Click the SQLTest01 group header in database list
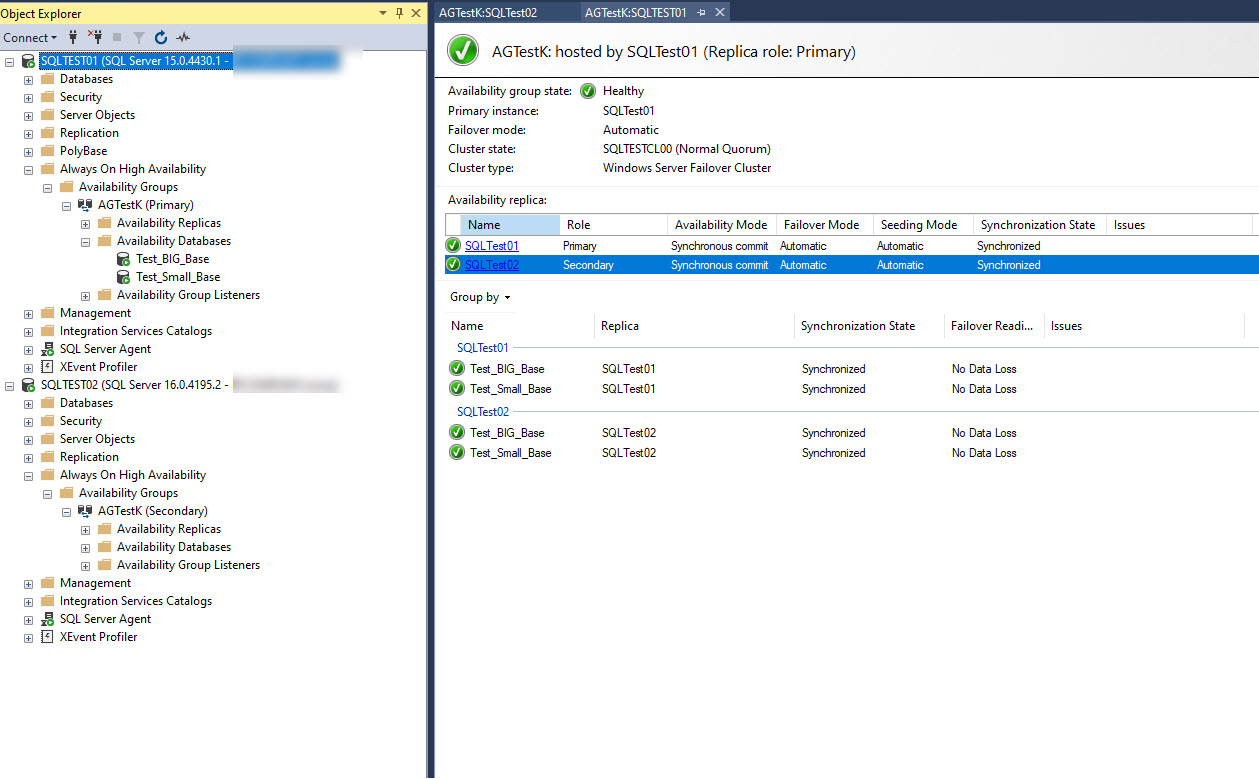 tap(483, 348)
